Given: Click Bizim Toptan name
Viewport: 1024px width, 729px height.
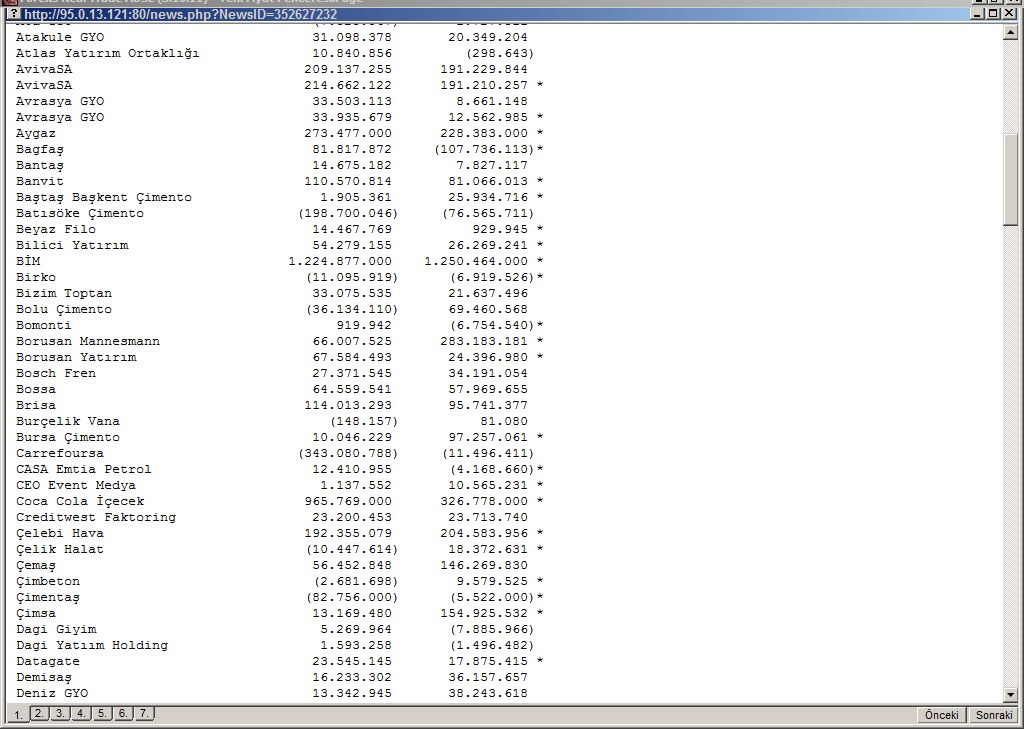Looking at the screenshot, I should pos(64,293).
